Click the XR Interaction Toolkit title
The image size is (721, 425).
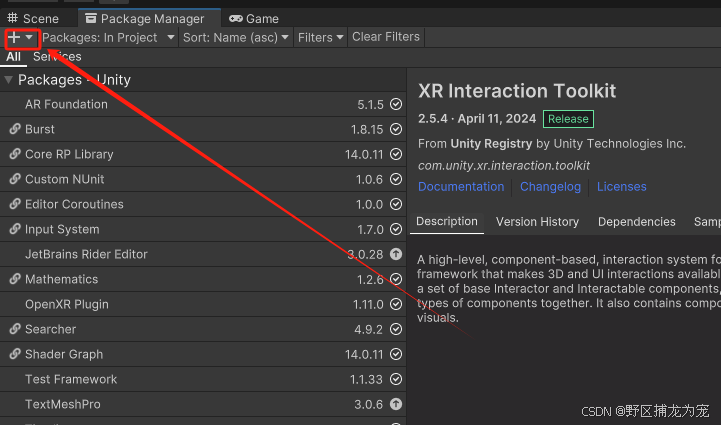[x=517, y=91]
